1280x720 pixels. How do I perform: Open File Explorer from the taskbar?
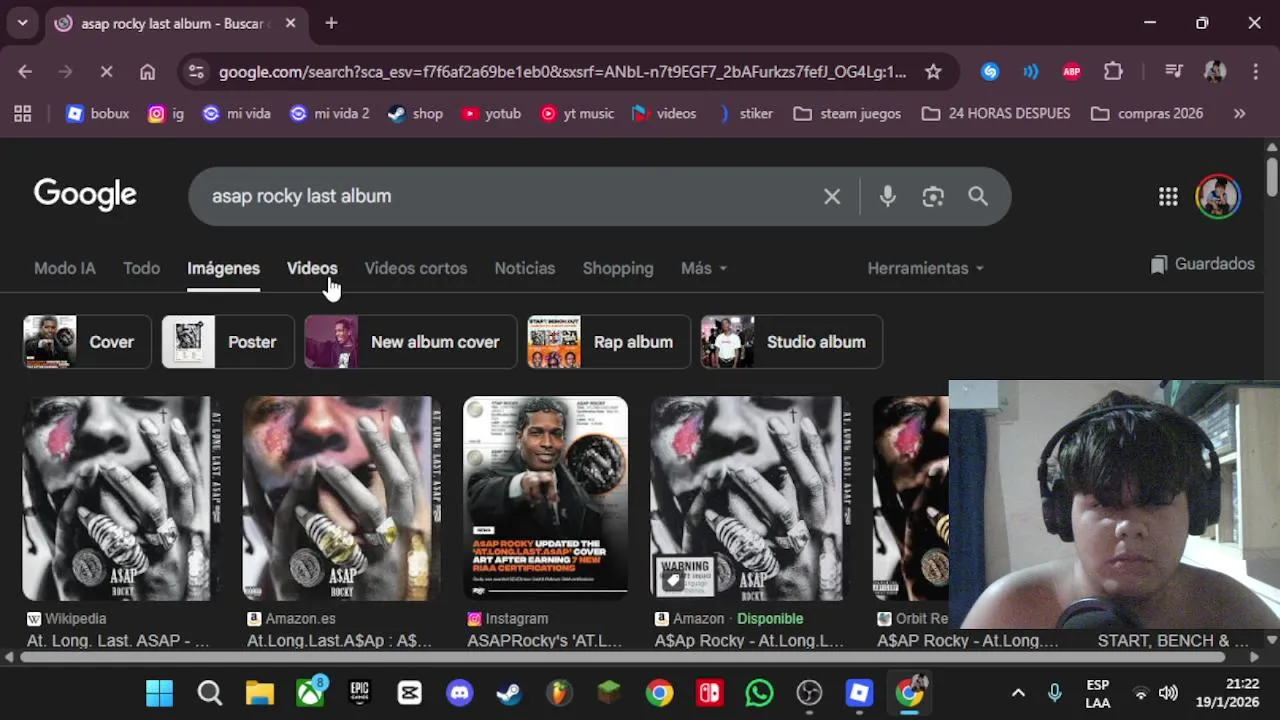pyautogui.click(x=259, y=693)
